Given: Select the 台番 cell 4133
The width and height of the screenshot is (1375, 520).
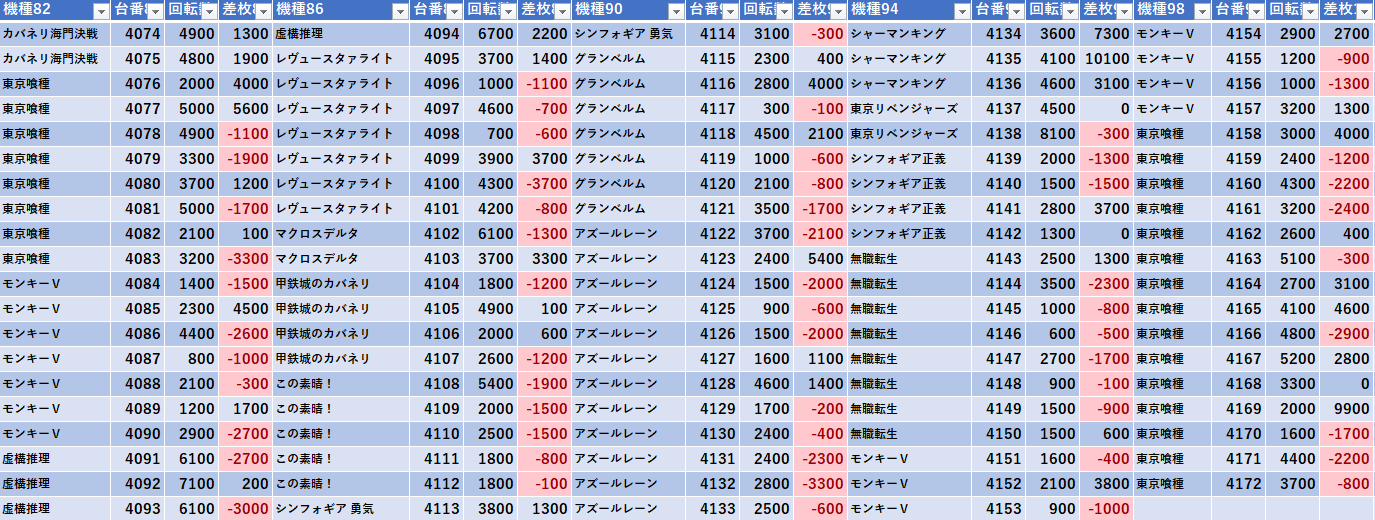Looking at the screenshot, I should (x=712, y=508).
